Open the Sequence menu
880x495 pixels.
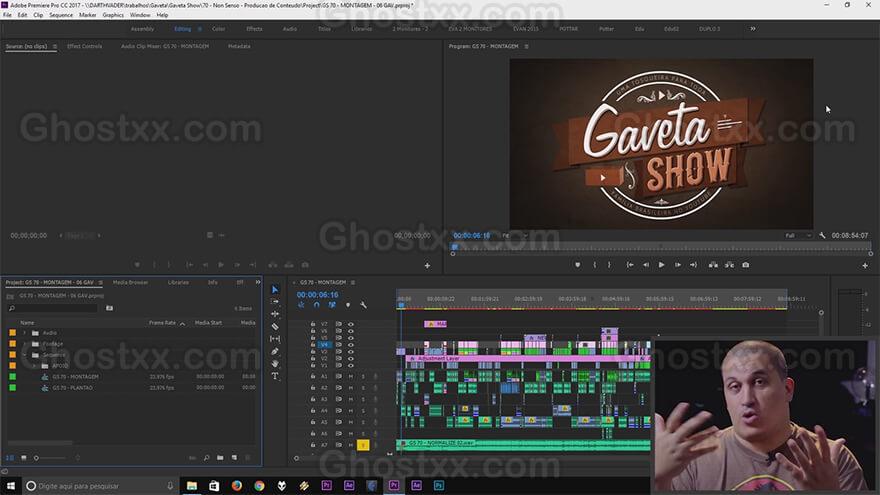61,15
